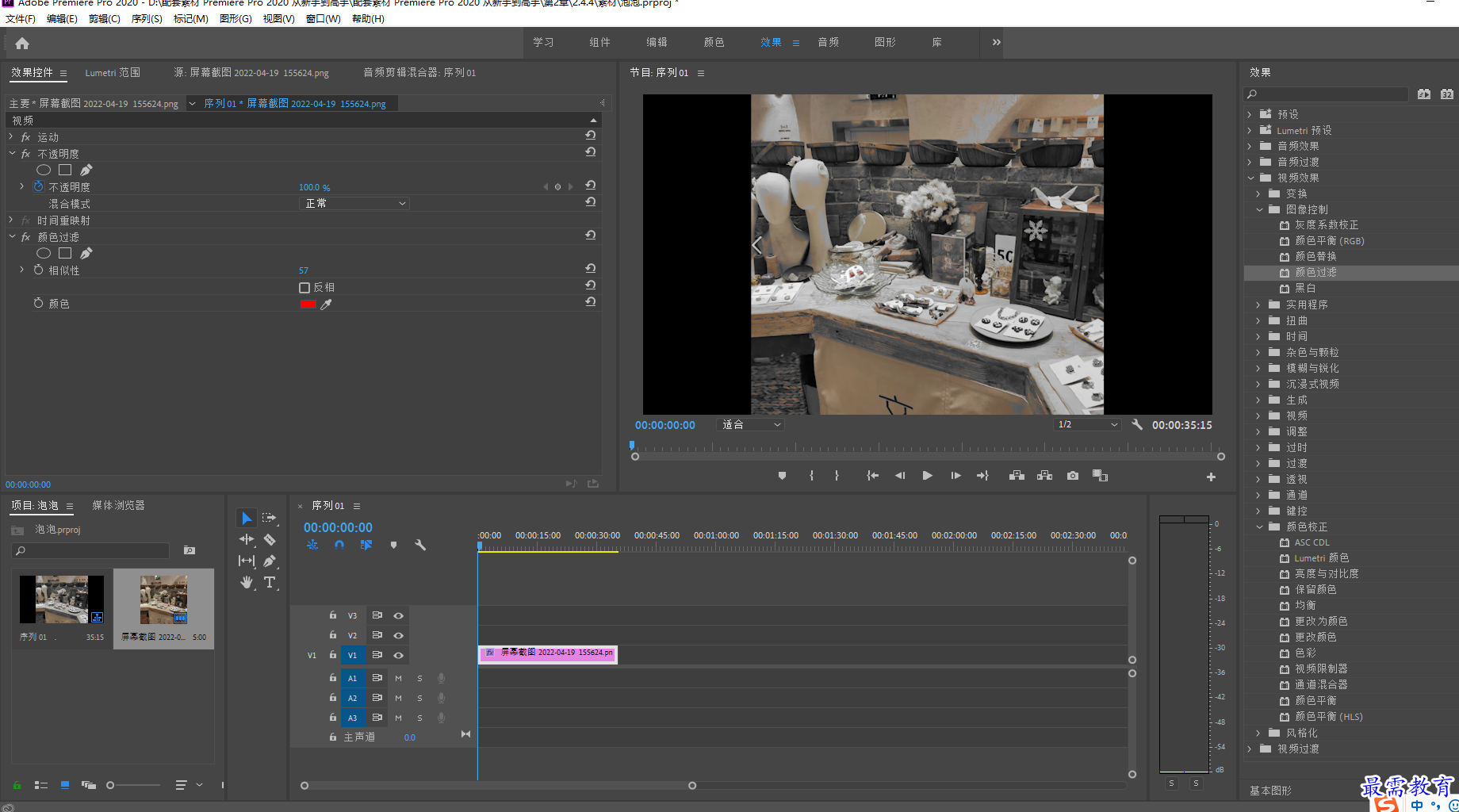Open the 窗口(W) menu

(323, 18)
